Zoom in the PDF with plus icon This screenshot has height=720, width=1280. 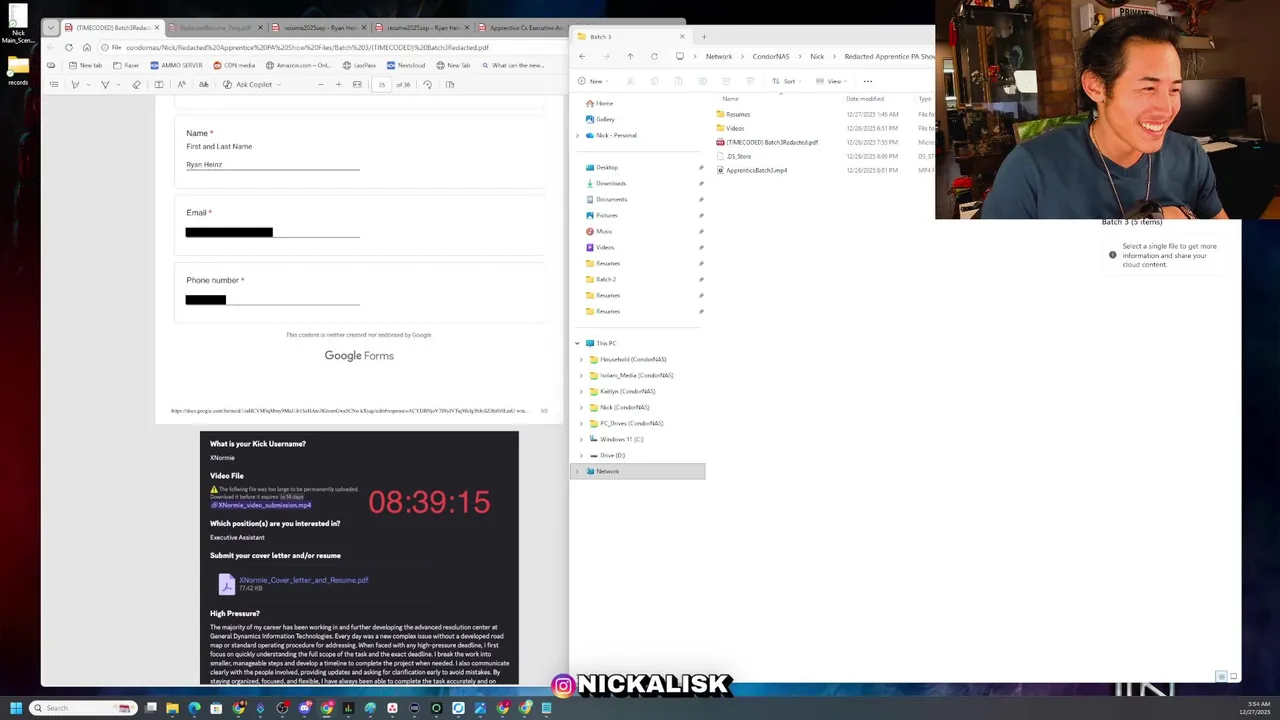point(338,84)
